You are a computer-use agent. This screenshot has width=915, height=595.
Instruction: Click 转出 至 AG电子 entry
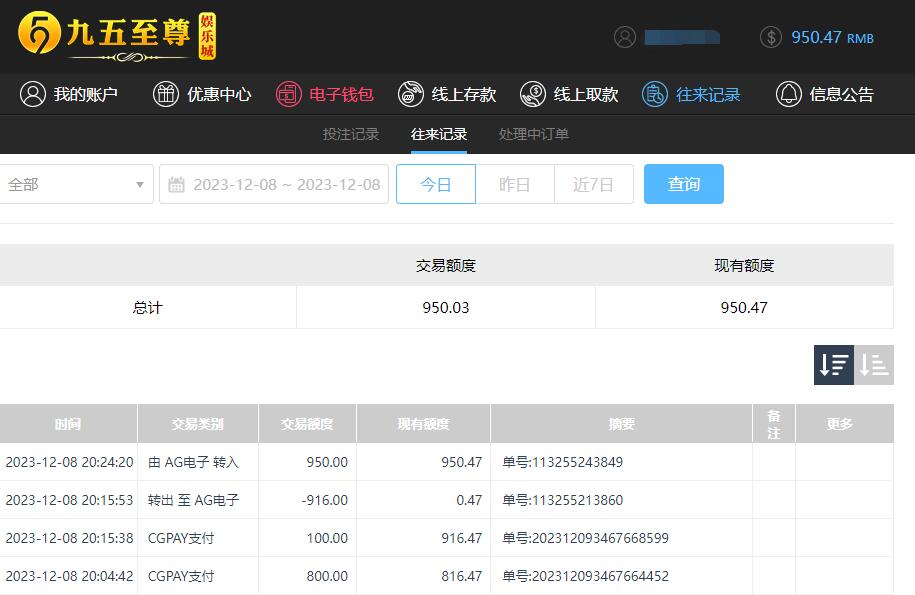193,500
